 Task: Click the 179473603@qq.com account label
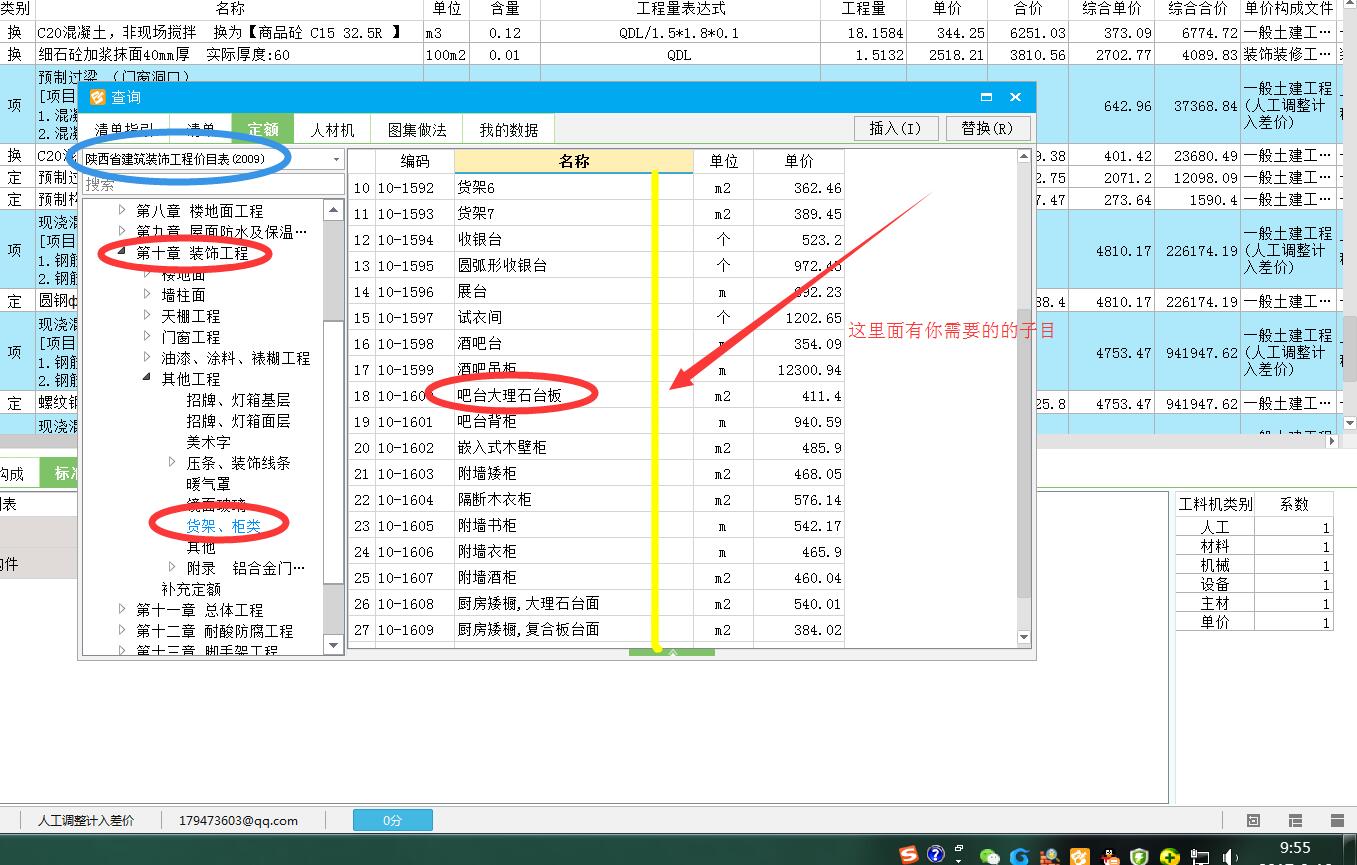coord(238,820)
